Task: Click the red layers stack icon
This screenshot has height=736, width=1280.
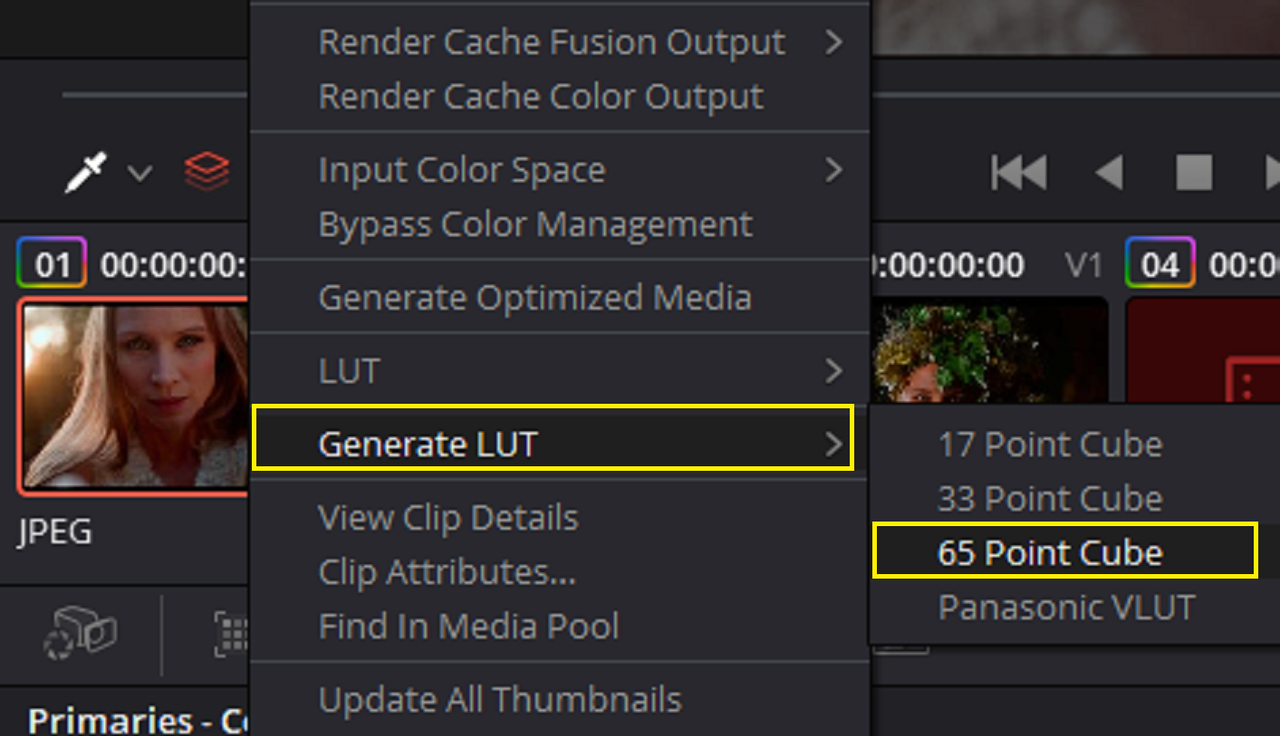Action: (207, 172)
